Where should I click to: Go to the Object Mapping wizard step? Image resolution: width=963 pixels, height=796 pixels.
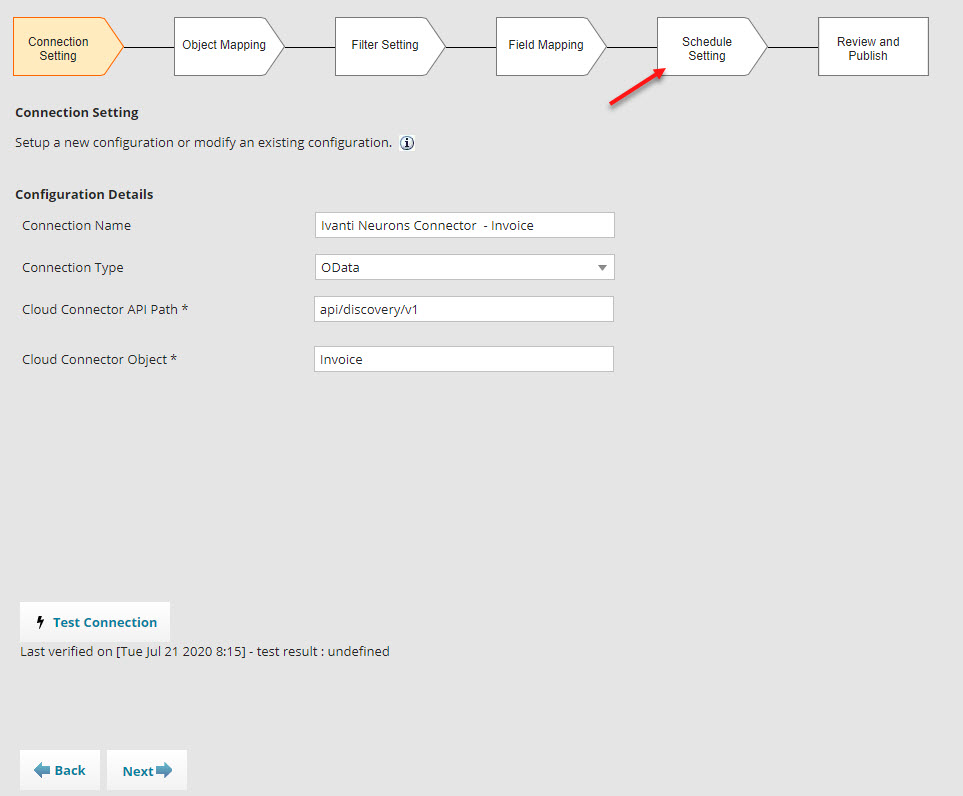(229, 47)
